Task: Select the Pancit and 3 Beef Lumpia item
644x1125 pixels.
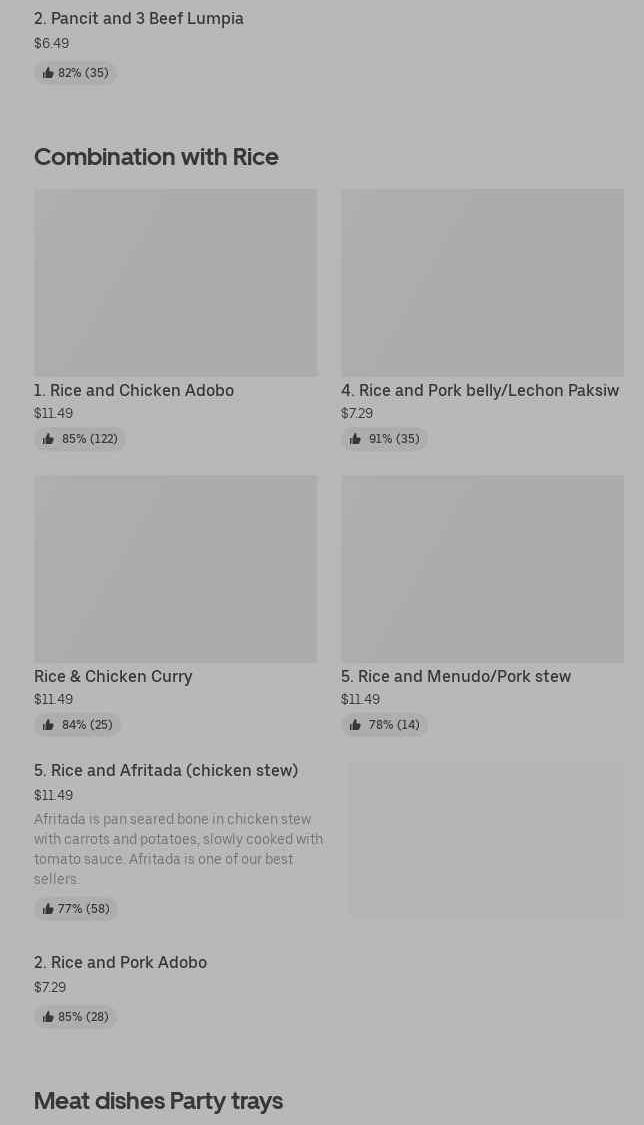Action: (139, 18)
